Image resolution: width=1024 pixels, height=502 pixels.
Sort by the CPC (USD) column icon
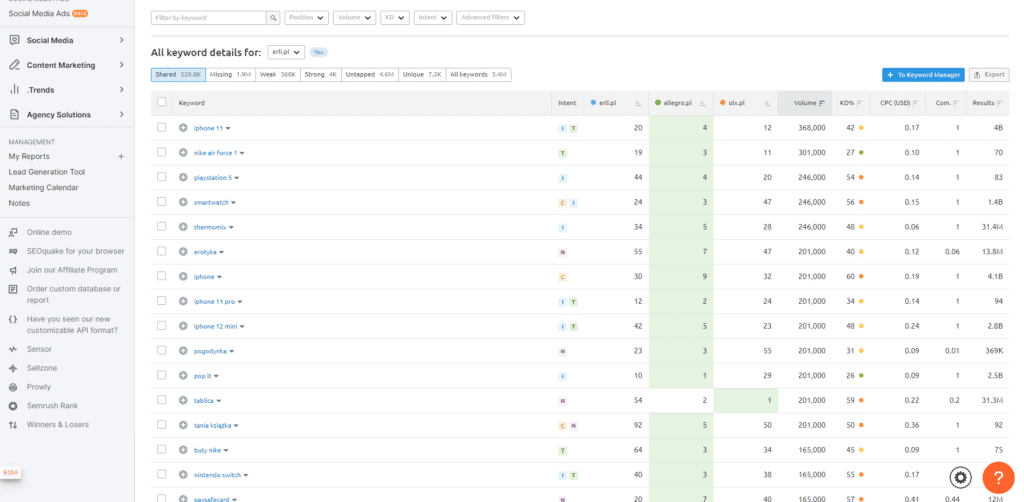pos(916,103)
